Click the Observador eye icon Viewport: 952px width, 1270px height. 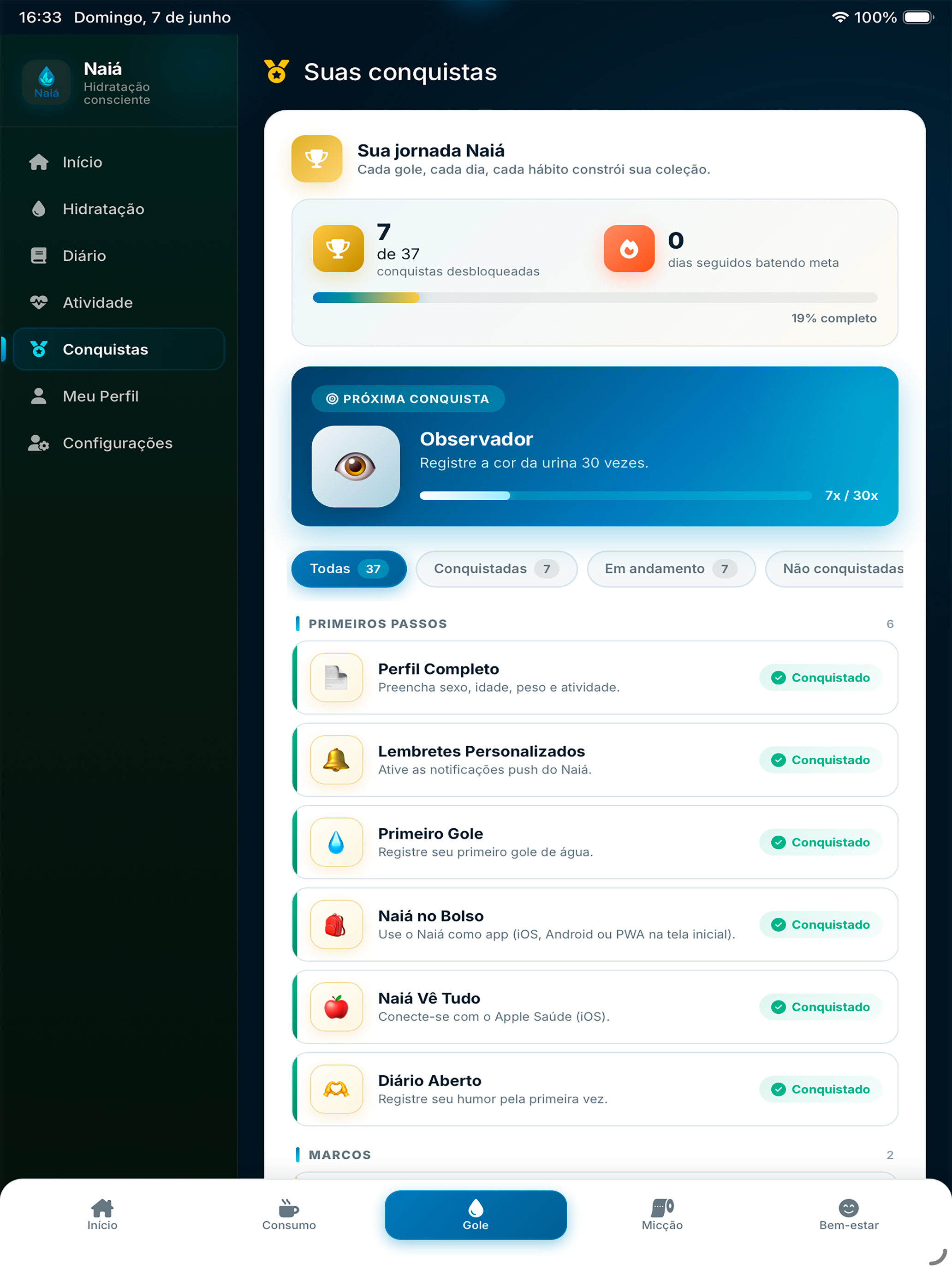pyautogui.click(x=356, y=466)
